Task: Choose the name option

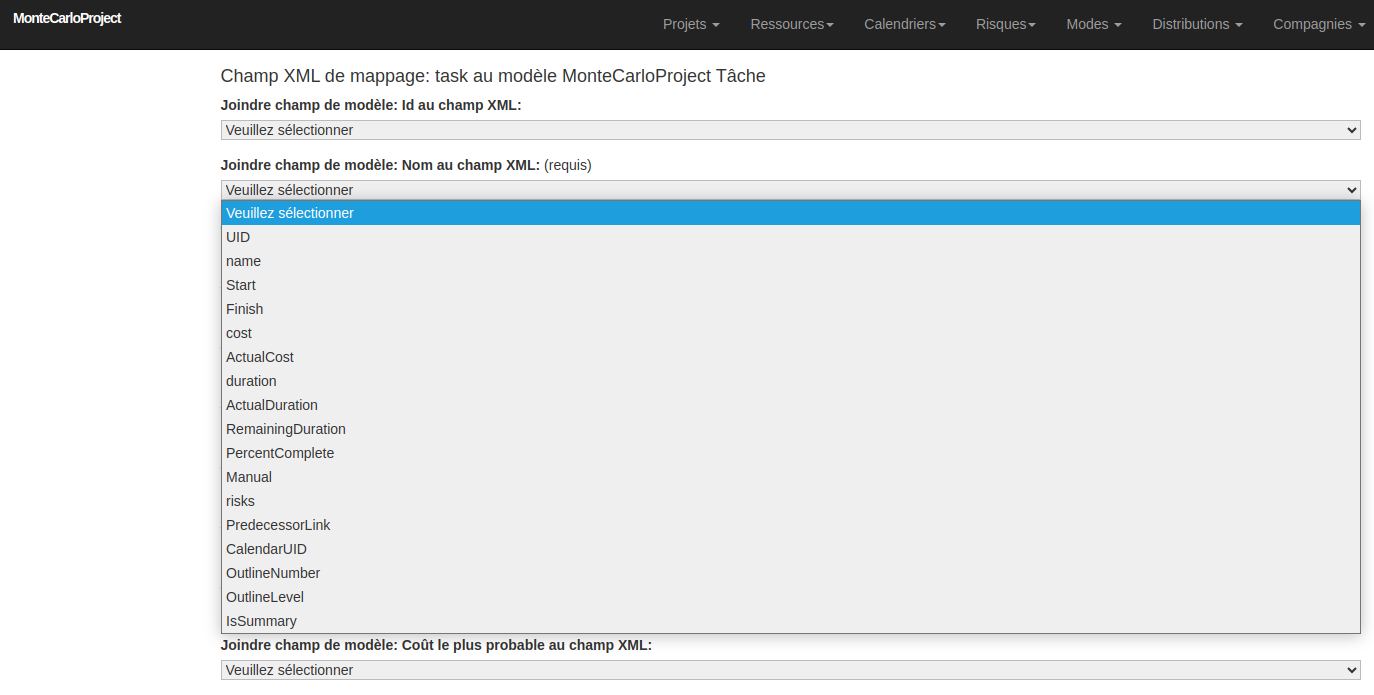Action: click(x=243, y=261)
